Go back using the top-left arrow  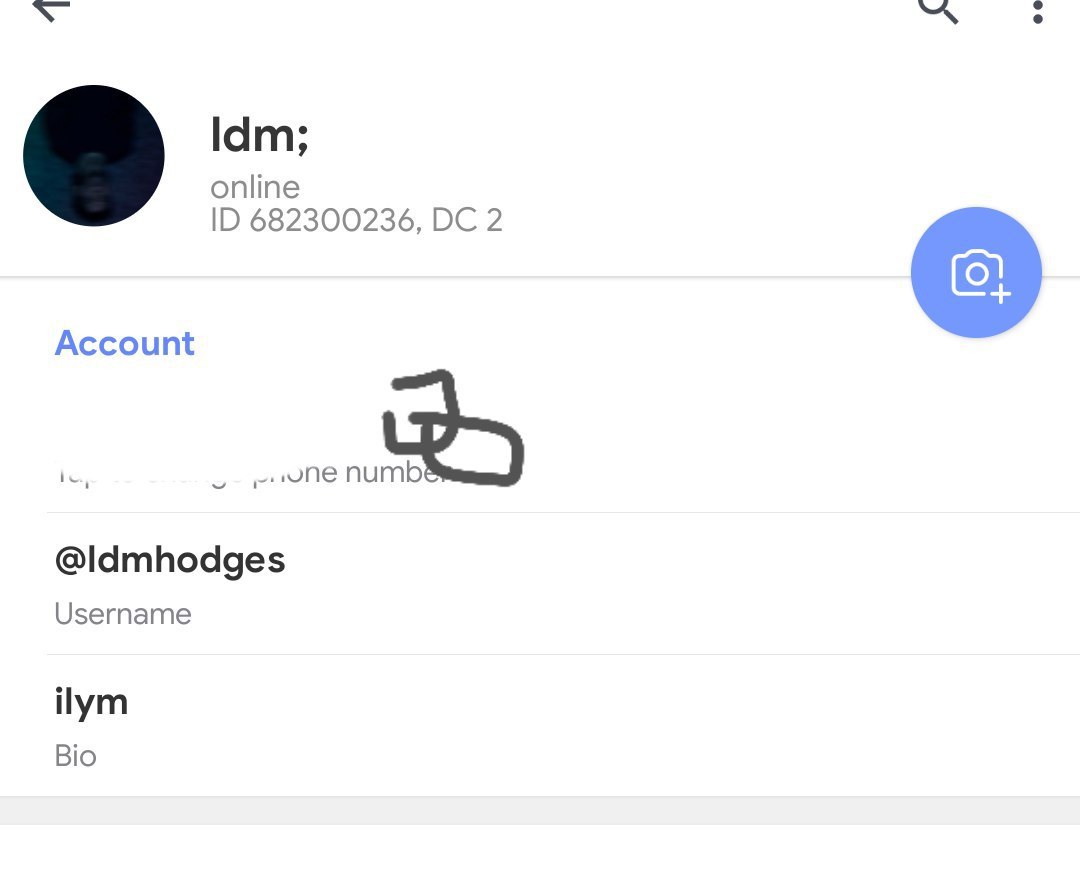pos(51,8)
